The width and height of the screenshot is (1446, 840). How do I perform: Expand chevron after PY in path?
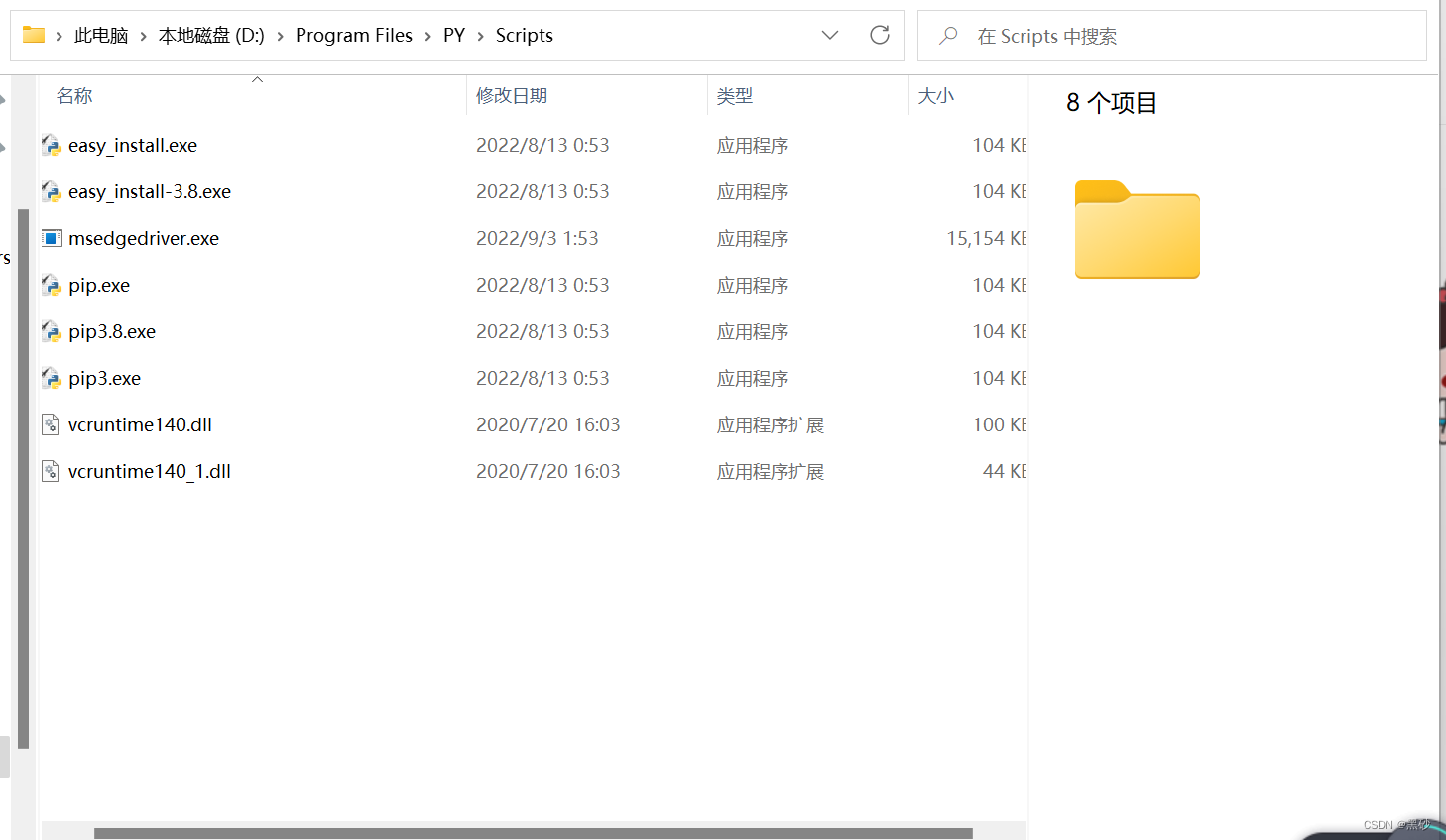[x=481, y=36]
